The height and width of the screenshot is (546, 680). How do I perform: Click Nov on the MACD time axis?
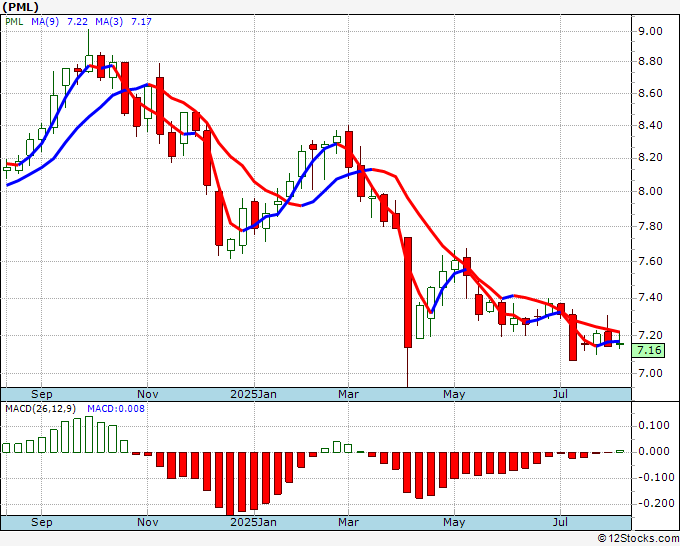[x=147, y=522]
